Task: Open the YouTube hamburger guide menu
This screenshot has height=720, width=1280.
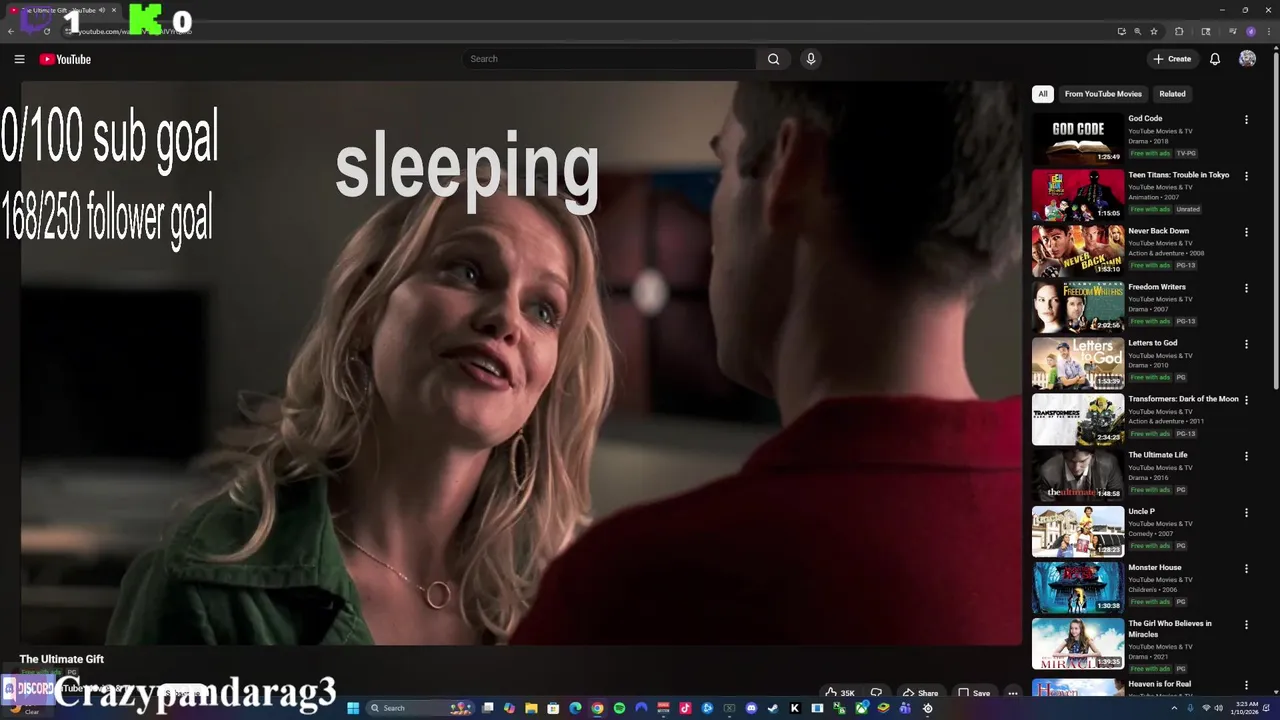Action: point(19,59)
